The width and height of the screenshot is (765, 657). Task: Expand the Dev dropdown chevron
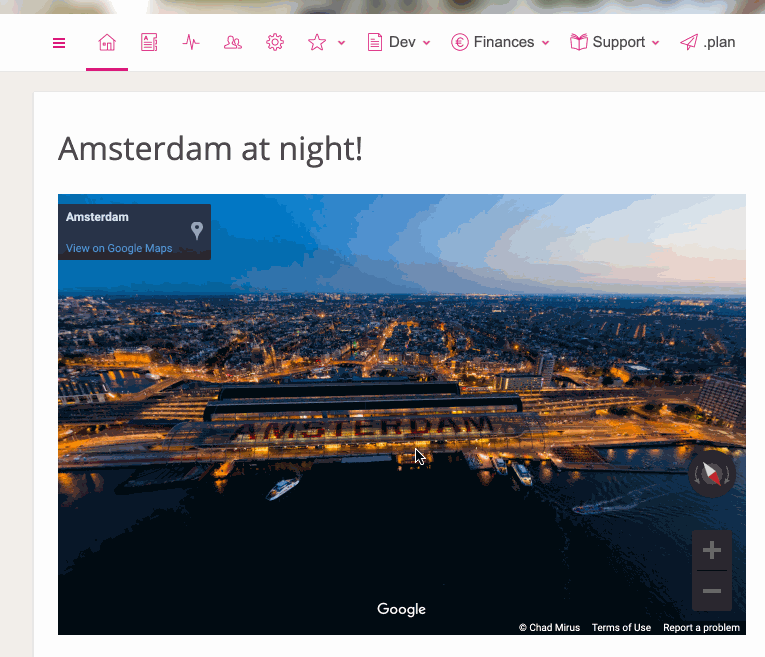426,43
